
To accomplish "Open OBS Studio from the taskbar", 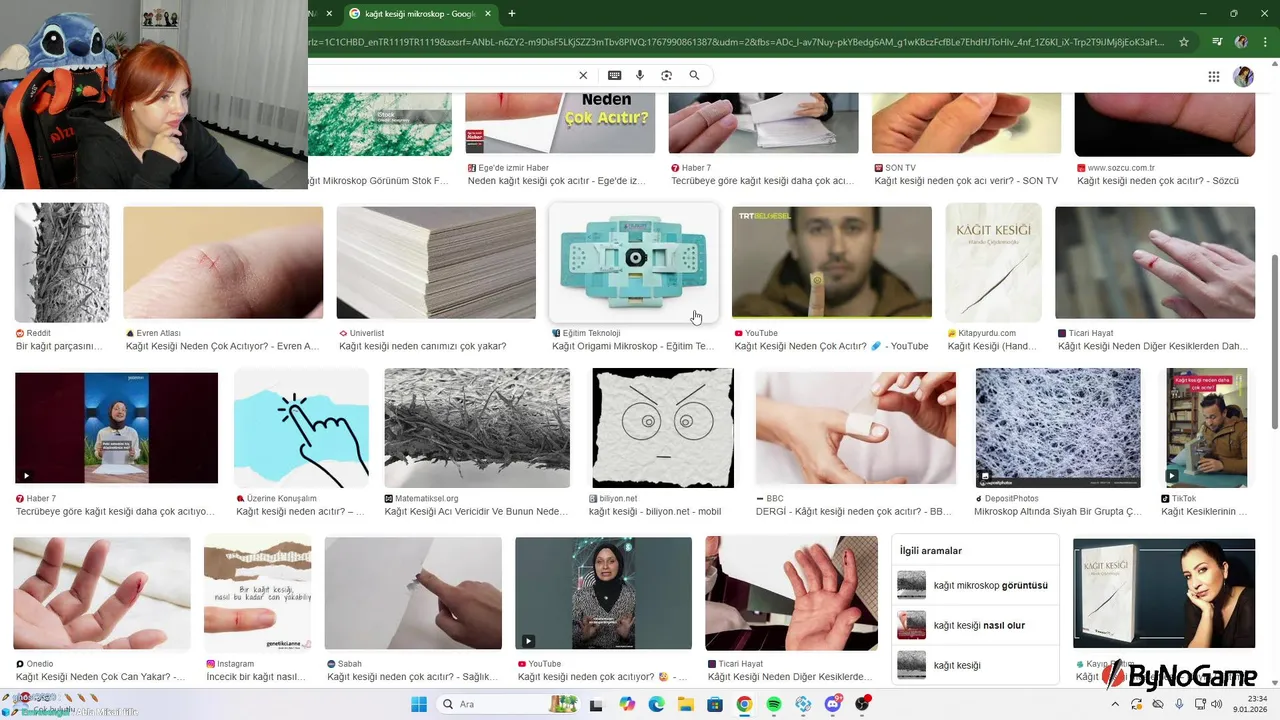I will [862, 704].
